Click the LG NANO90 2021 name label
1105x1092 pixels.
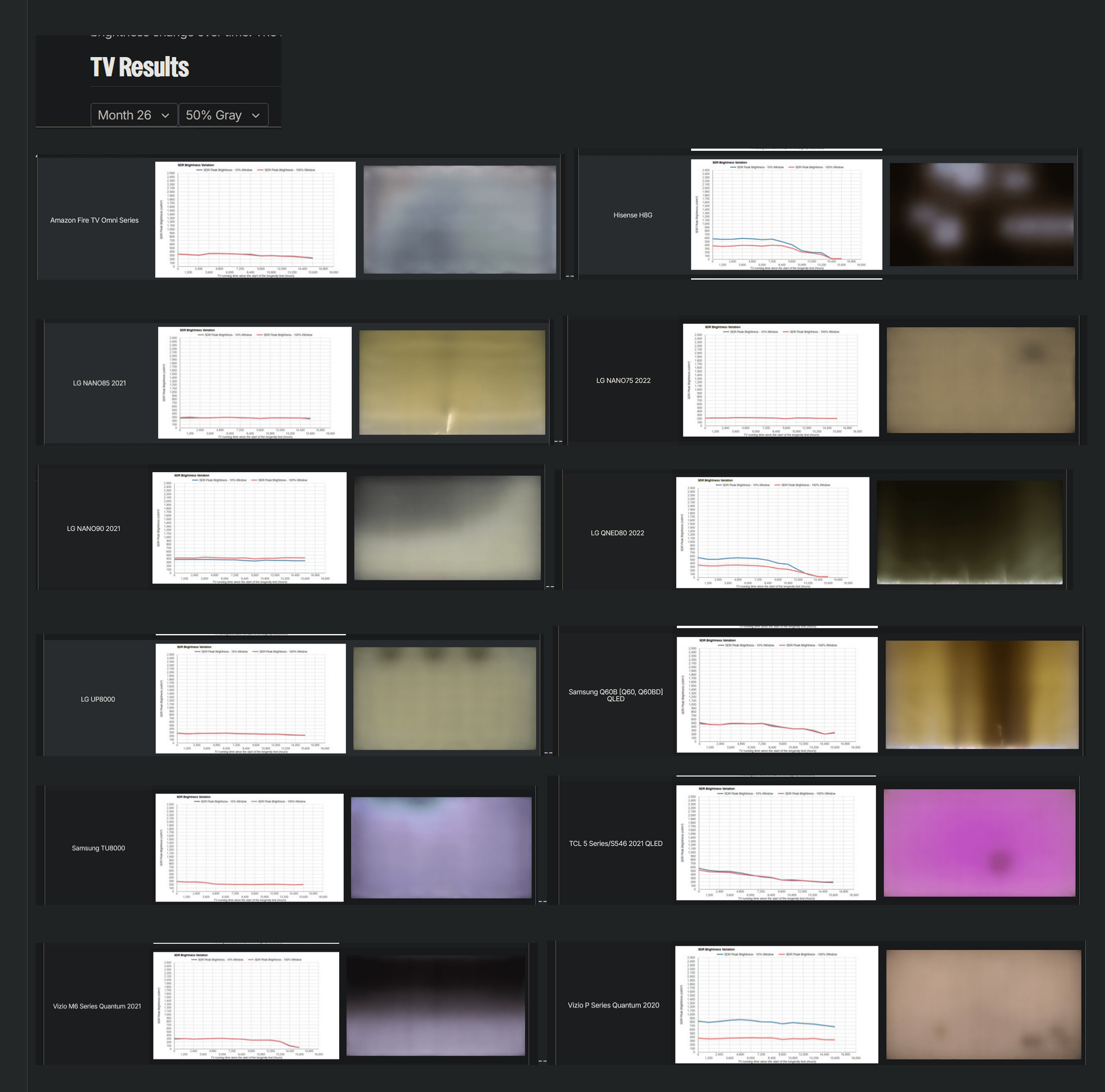pos(94,528)
